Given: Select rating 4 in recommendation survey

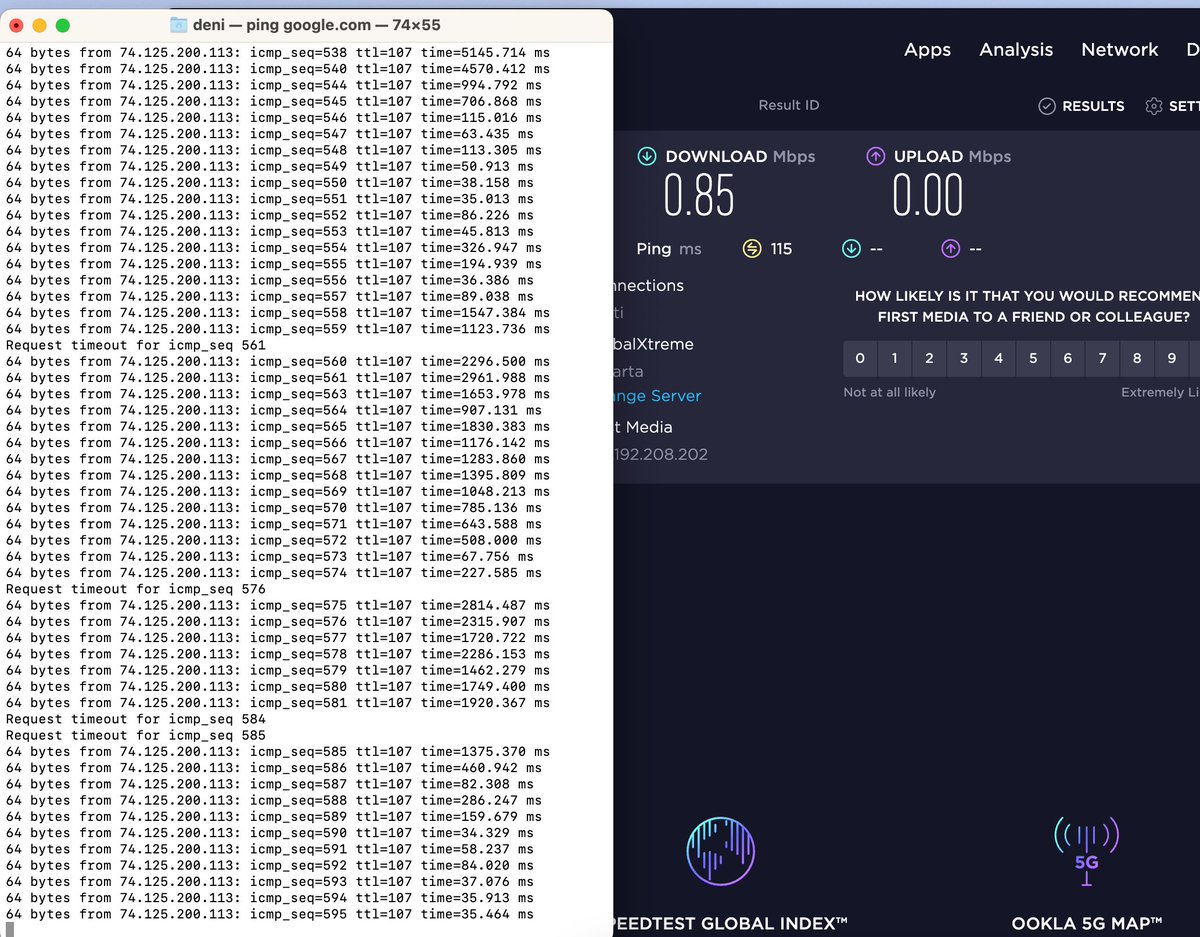Looking at the screenshot, I should (998, 358).
